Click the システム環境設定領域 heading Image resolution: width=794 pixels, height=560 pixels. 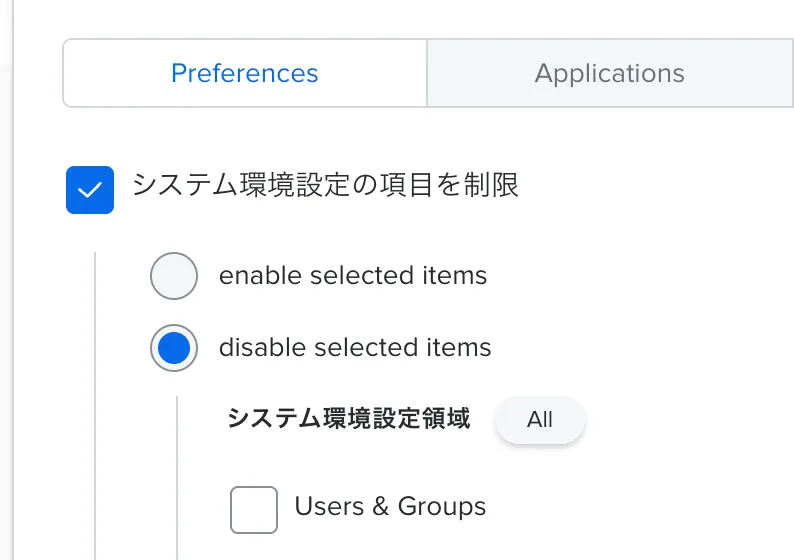click(349, 418)
